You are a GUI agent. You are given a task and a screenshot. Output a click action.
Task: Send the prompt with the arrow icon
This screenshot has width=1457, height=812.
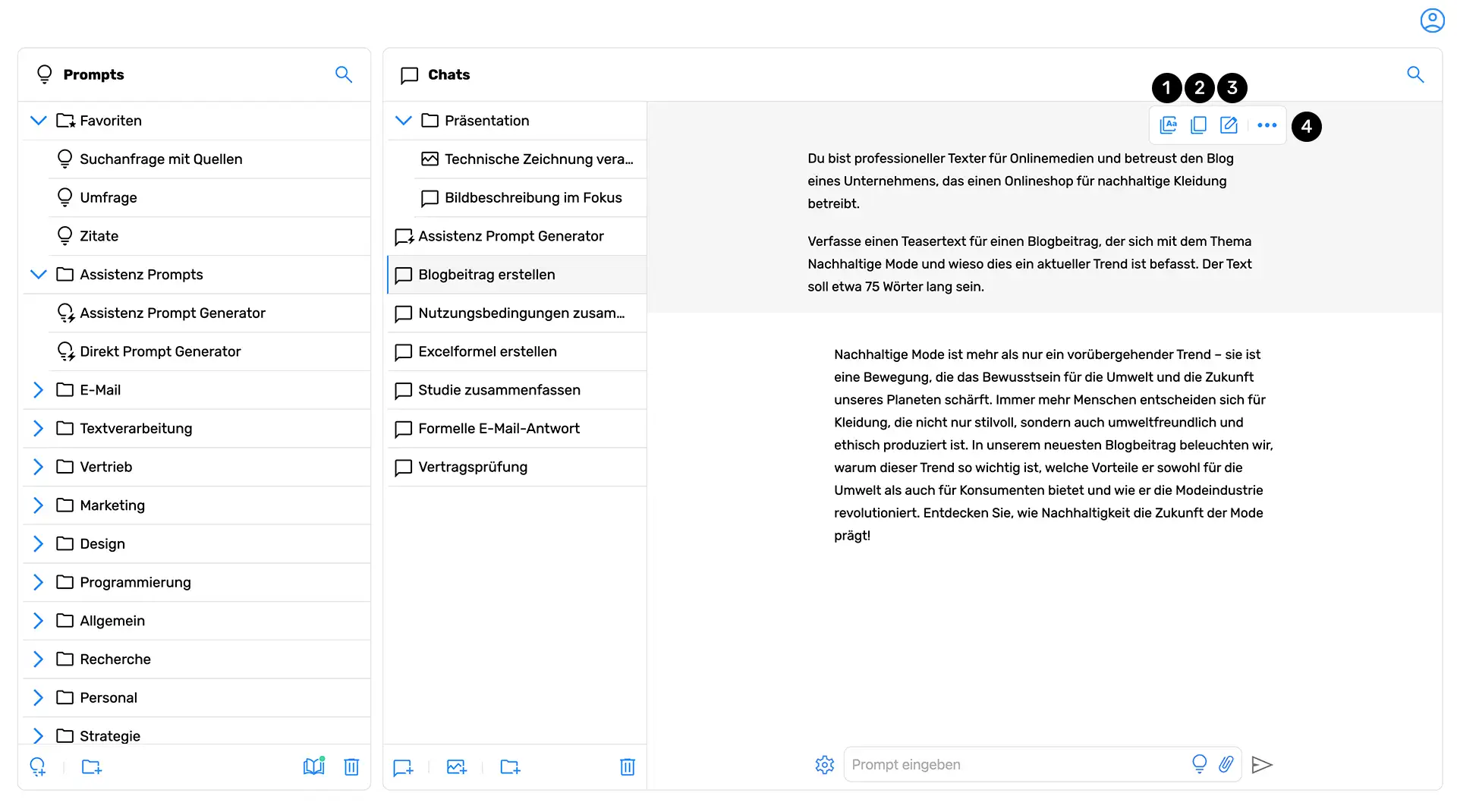[x=1262, y=764]
